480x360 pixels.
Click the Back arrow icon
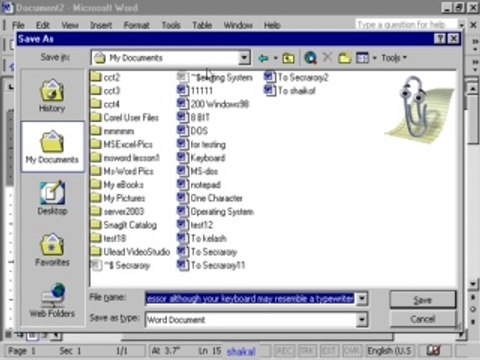point(263,58)
